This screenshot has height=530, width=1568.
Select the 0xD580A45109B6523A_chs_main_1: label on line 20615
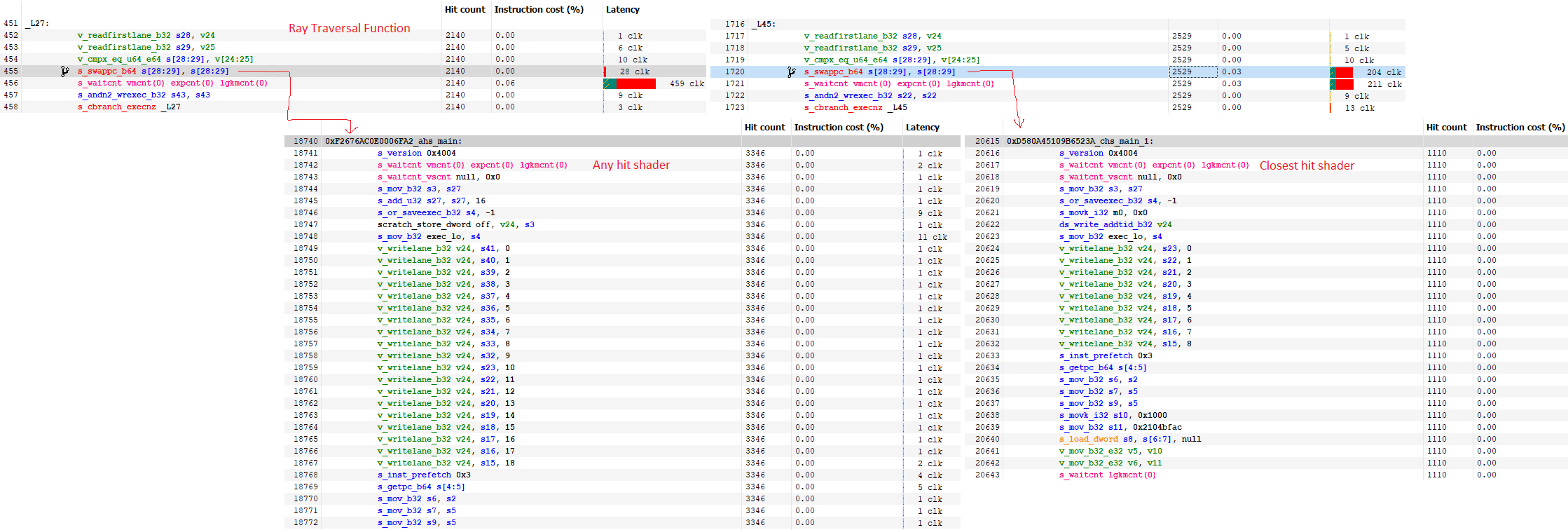click(x=1080, y=141)
